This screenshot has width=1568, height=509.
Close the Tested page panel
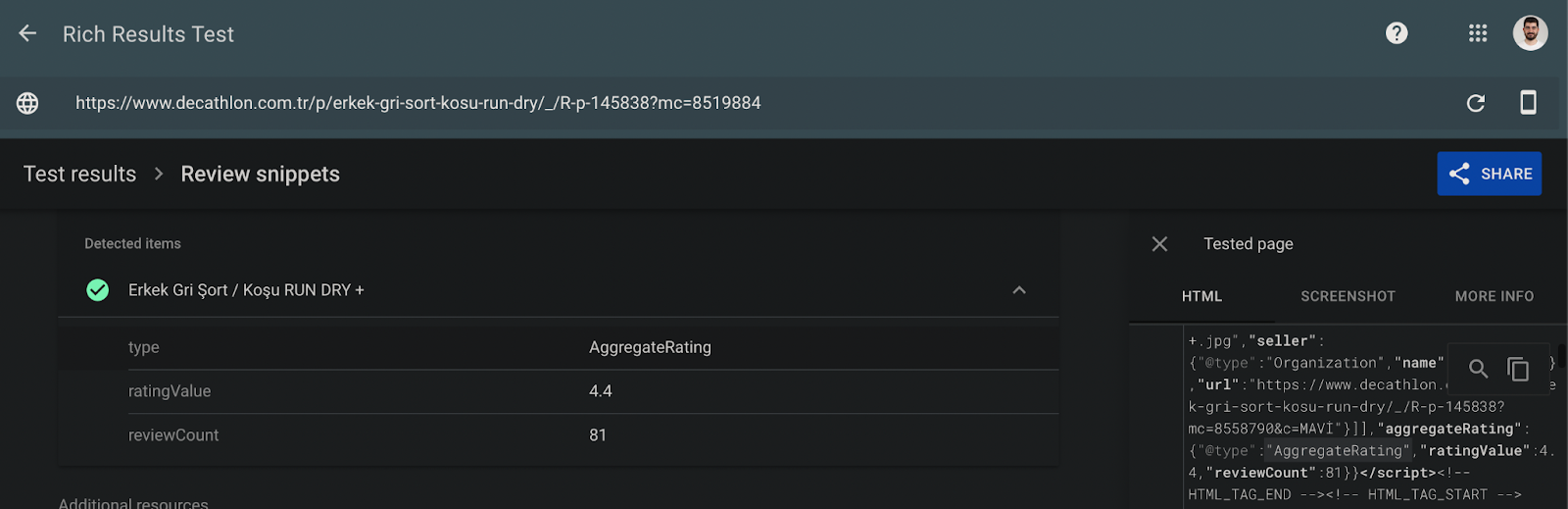click(1159, 244)
